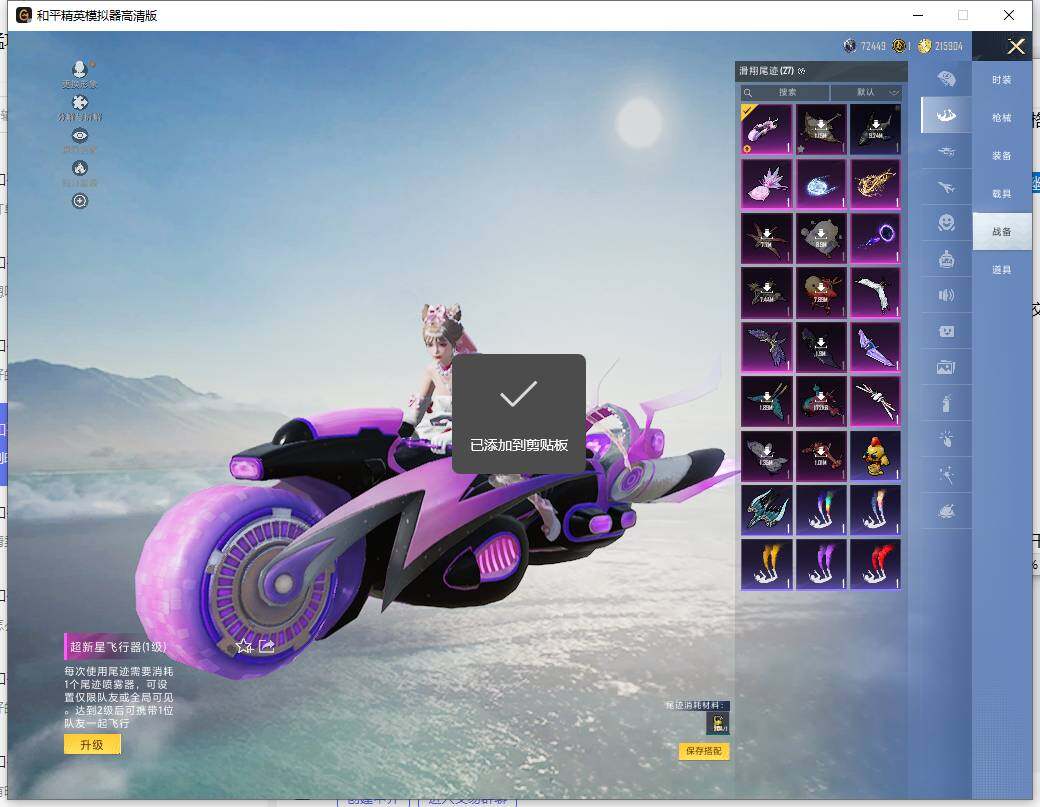Select the blue-orange smoke trail thumbnail
1040x807 pixels.
click(876, 510)
